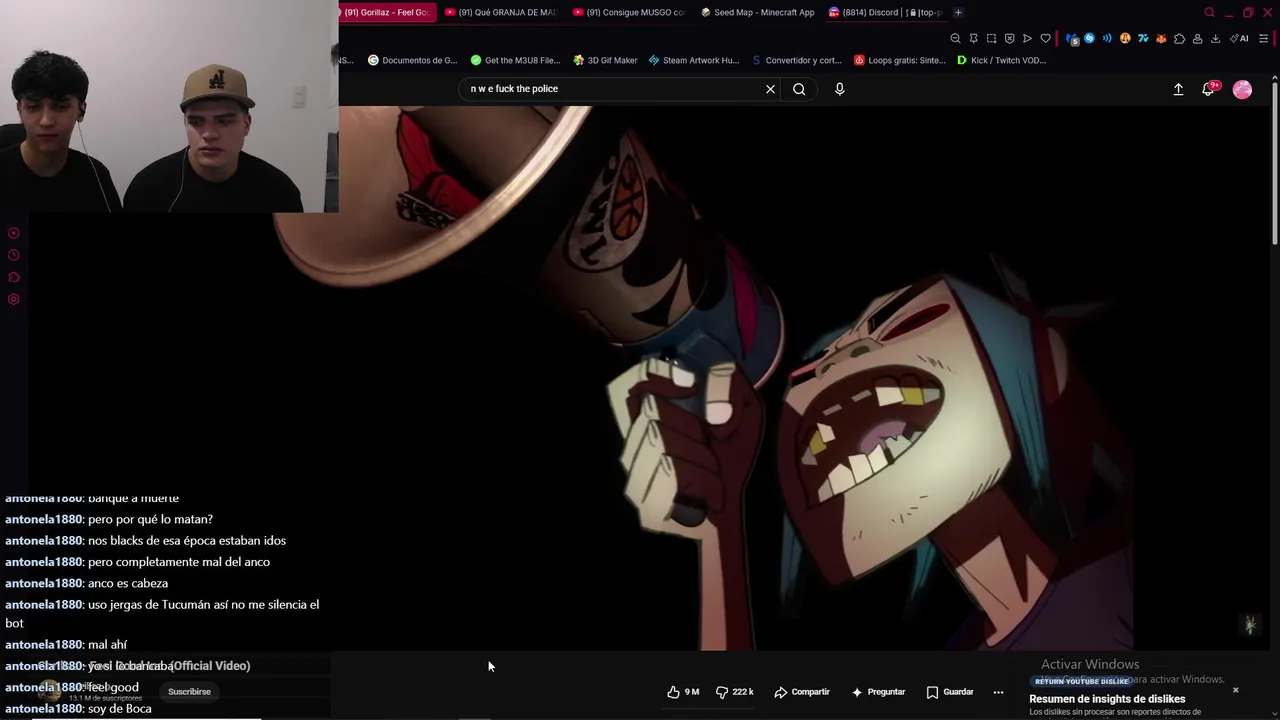The height and width of the screenshot is (720, 1280).
Task: Click the Preguntar AI button
Action: tap(878, 692)
